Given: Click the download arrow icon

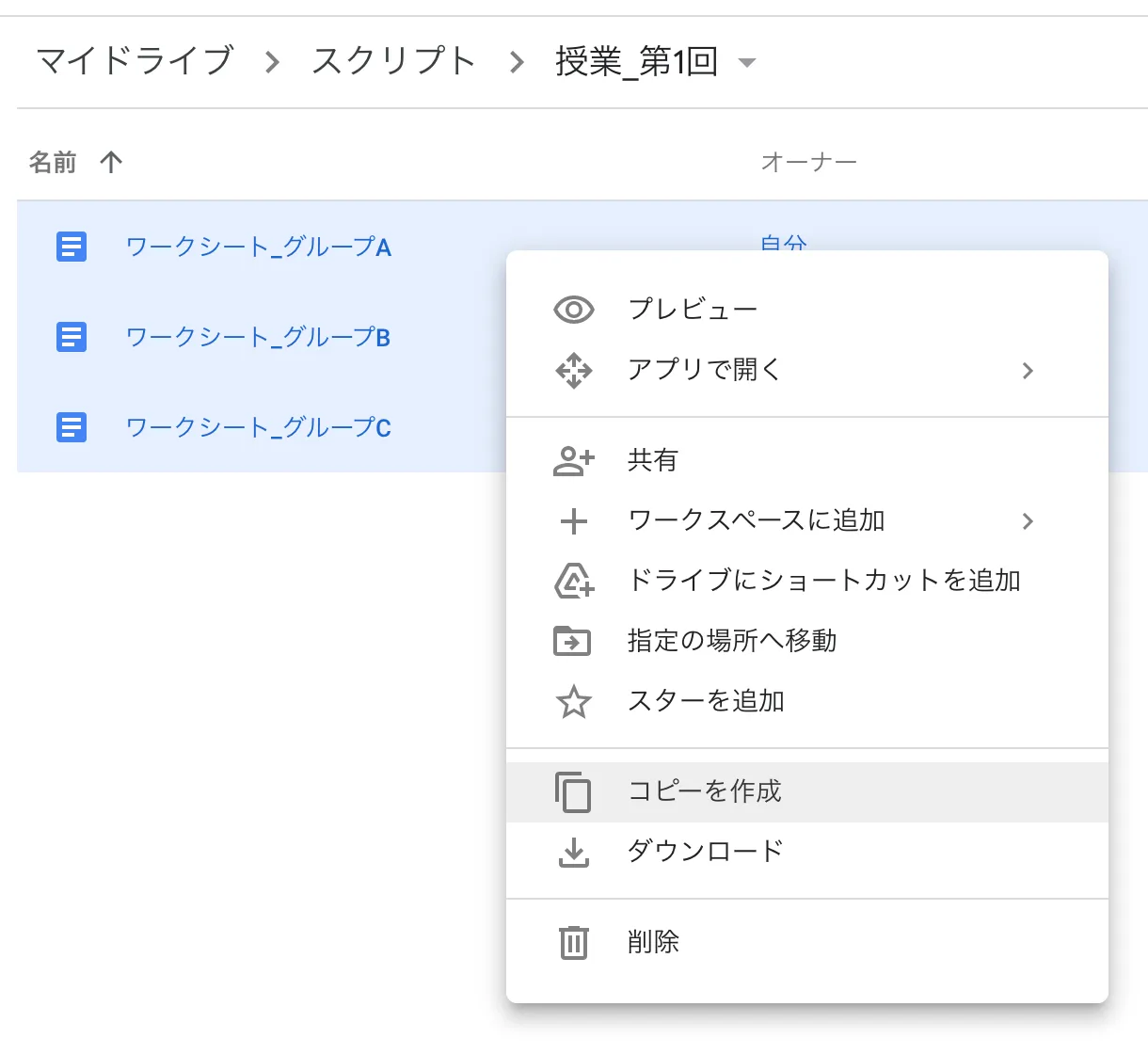Looking at the screenshot, I should 573,853.
